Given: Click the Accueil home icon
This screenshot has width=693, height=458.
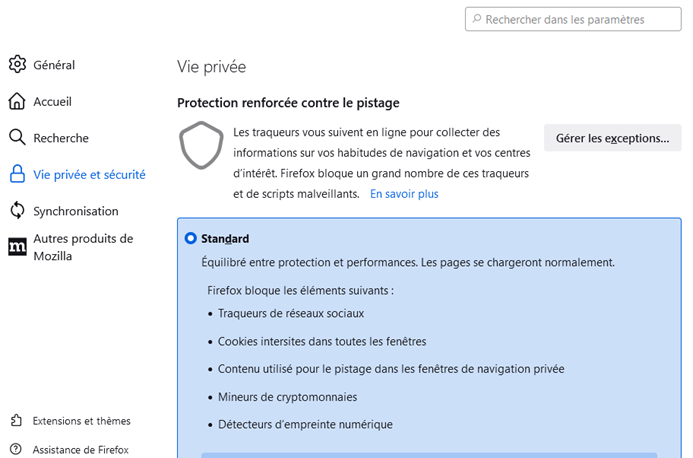Looking at the screenshot, I should click(17, 101).
